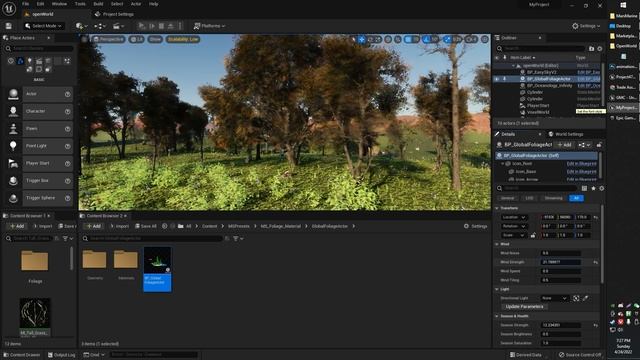Toggle viewport grid snapping

[409, 39]
